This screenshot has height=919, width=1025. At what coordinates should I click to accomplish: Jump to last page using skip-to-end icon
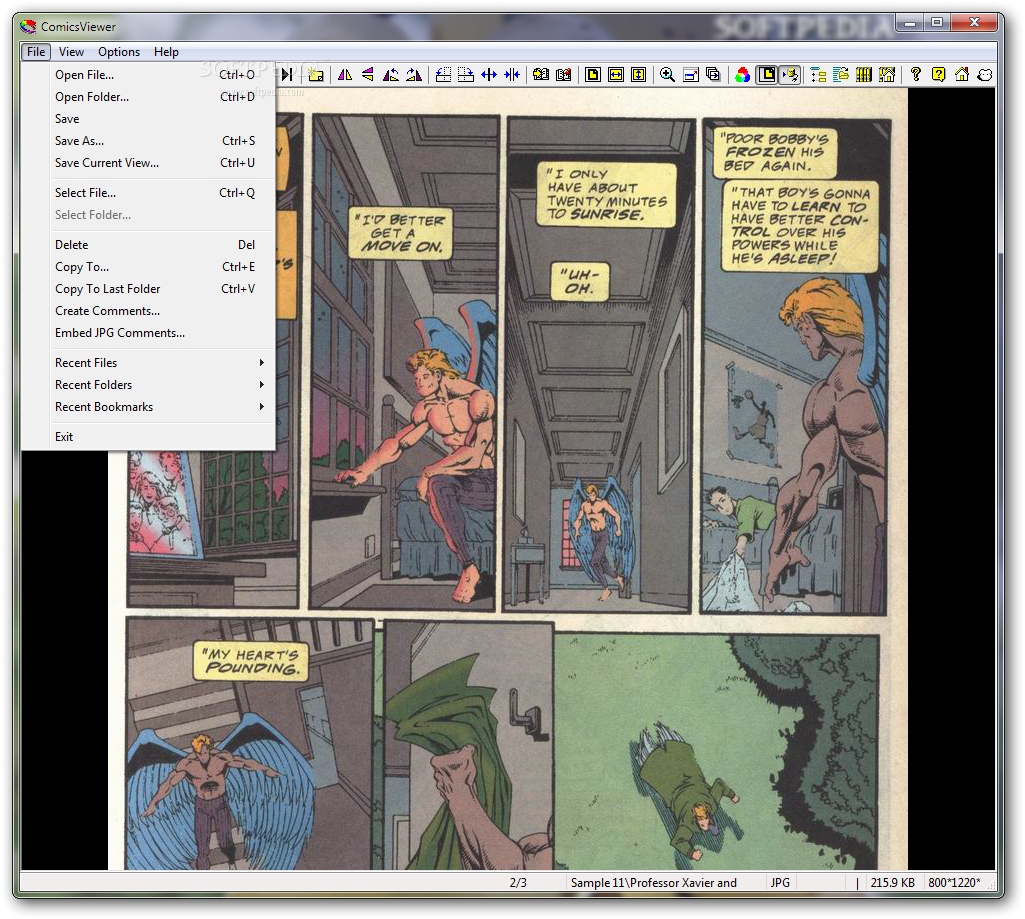coord(287,75)
